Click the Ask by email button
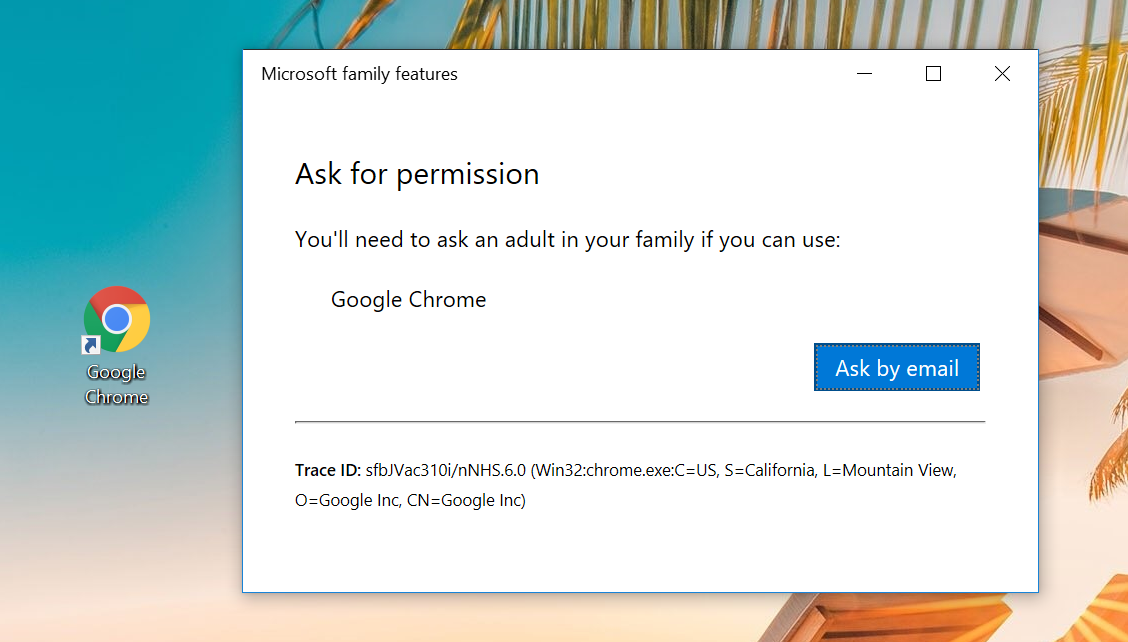Image resolution: width=1128 pixels, height=642 pixels. [x=896, y=368]
